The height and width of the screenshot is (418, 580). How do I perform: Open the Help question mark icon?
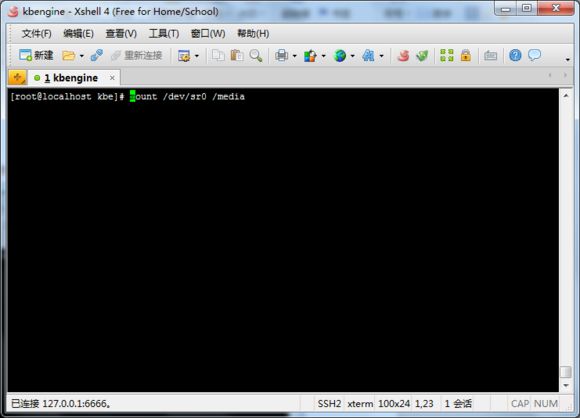click(x=515, y=55)
